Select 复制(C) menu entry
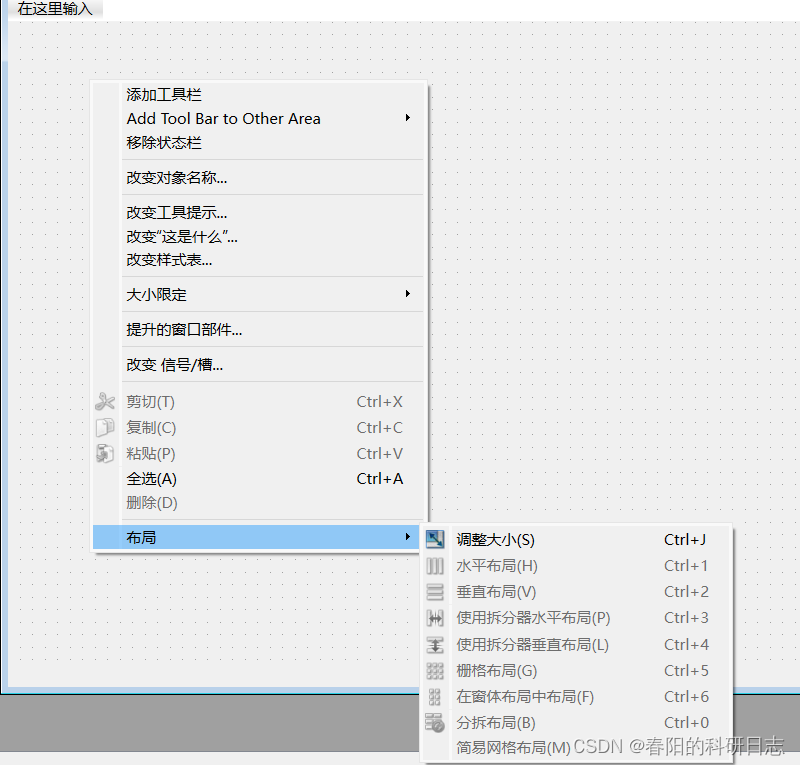 (x=259, y=428)
